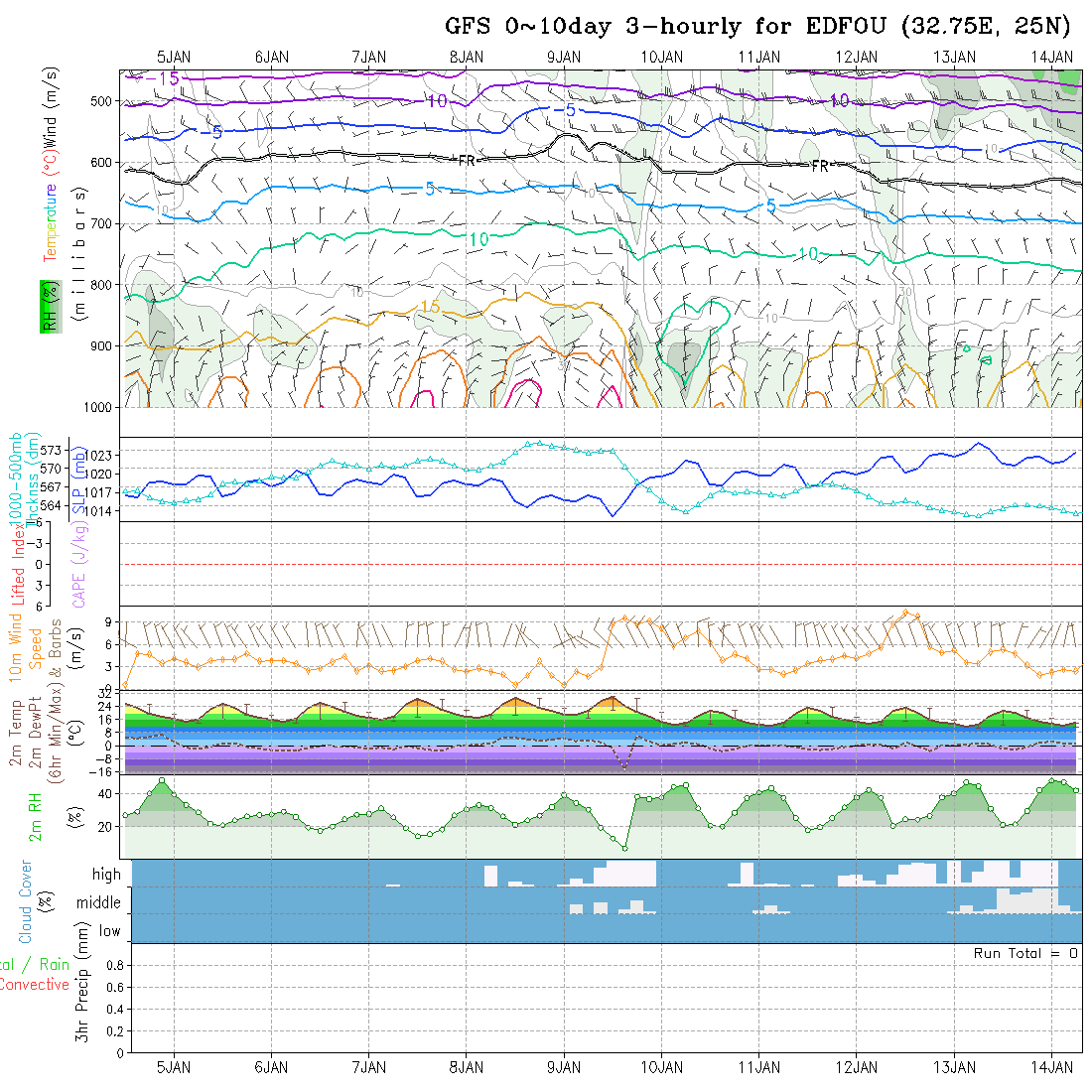1092x1092 pixels.
Task: Click the 'low' cloud cover row label
Action: (x=109, y=931)
